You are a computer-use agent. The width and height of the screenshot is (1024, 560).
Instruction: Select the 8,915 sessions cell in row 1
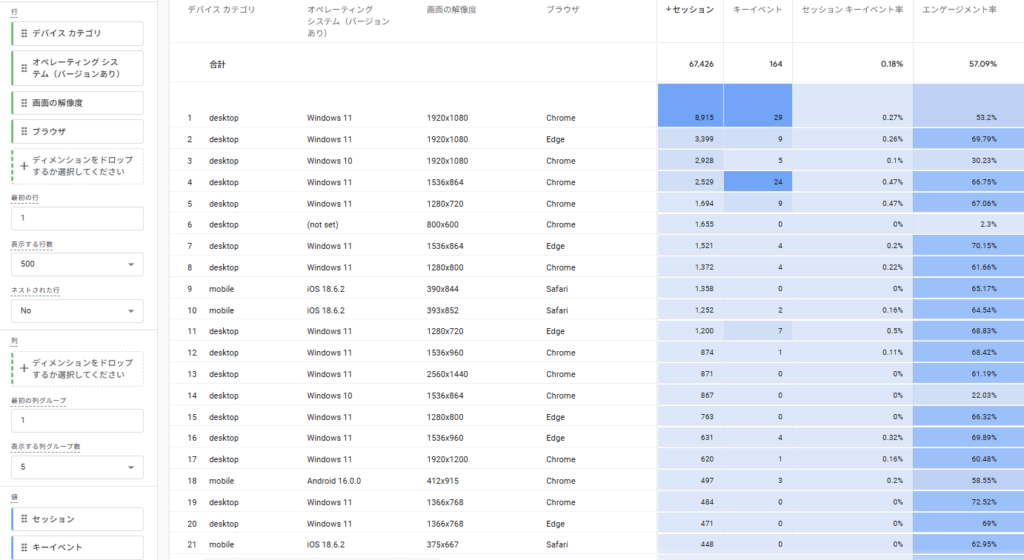690,117
